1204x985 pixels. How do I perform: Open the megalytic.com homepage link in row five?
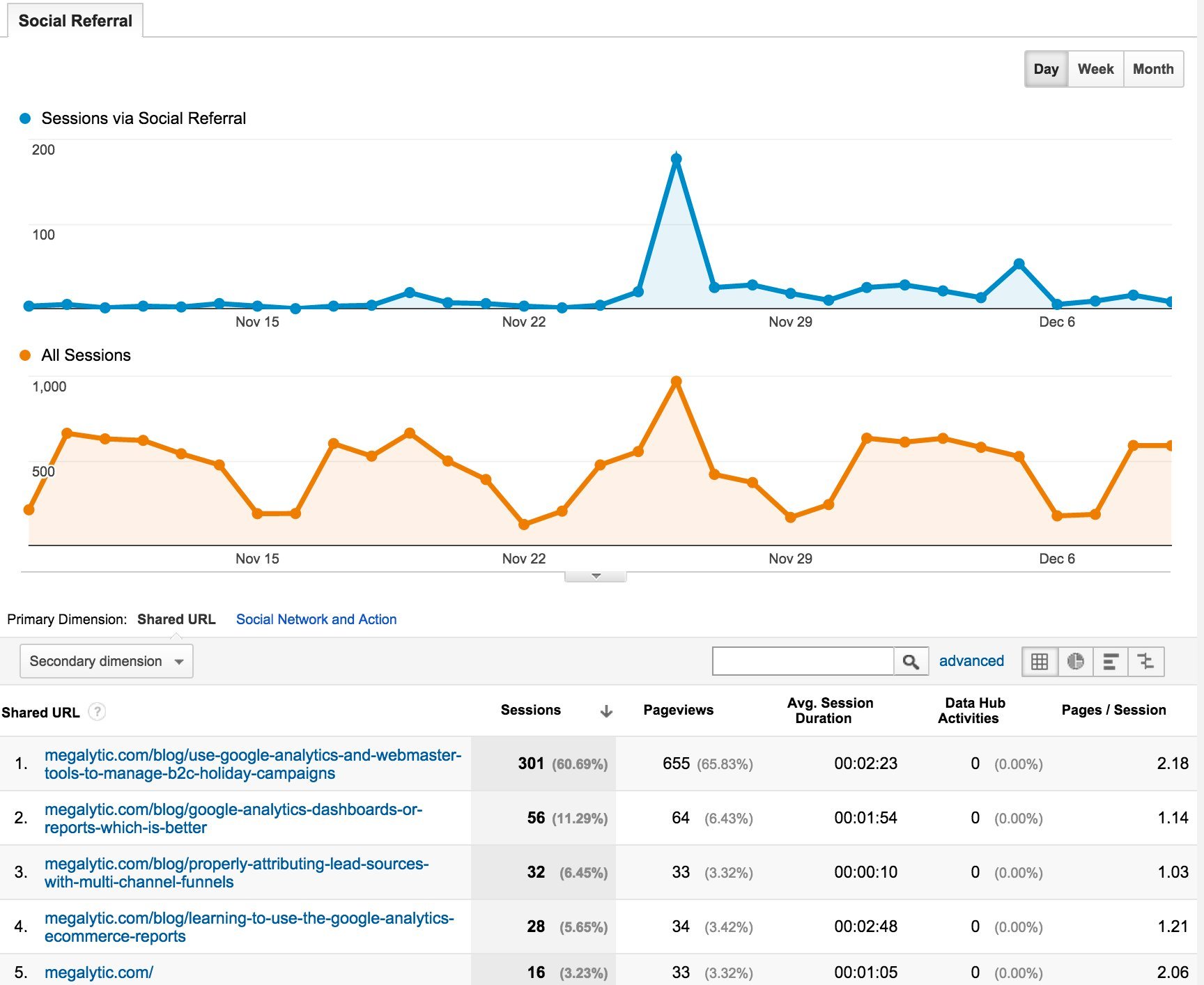click(98, 972)
